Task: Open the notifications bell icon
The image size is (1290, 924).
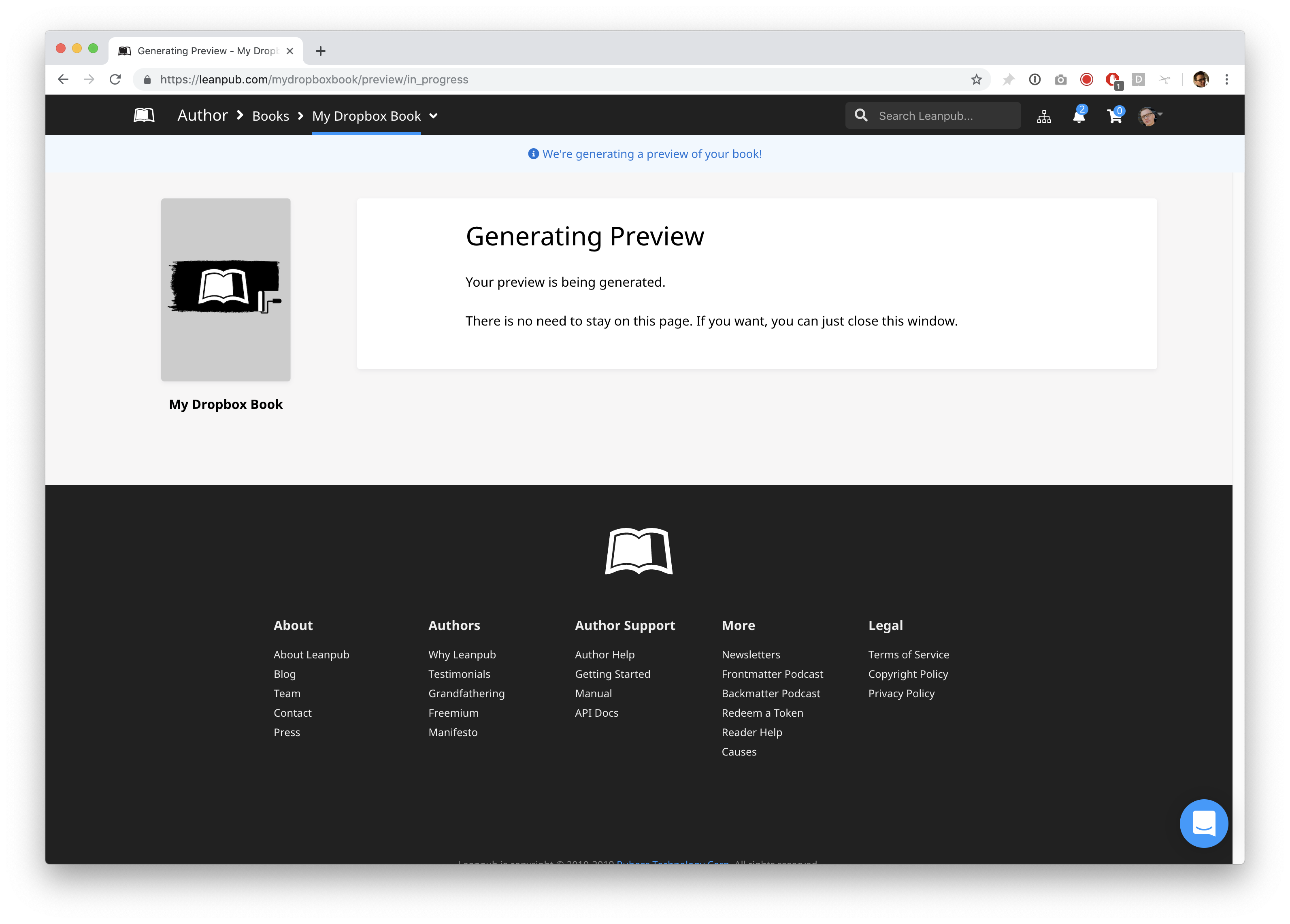Action: click(x=1078, y=116)
